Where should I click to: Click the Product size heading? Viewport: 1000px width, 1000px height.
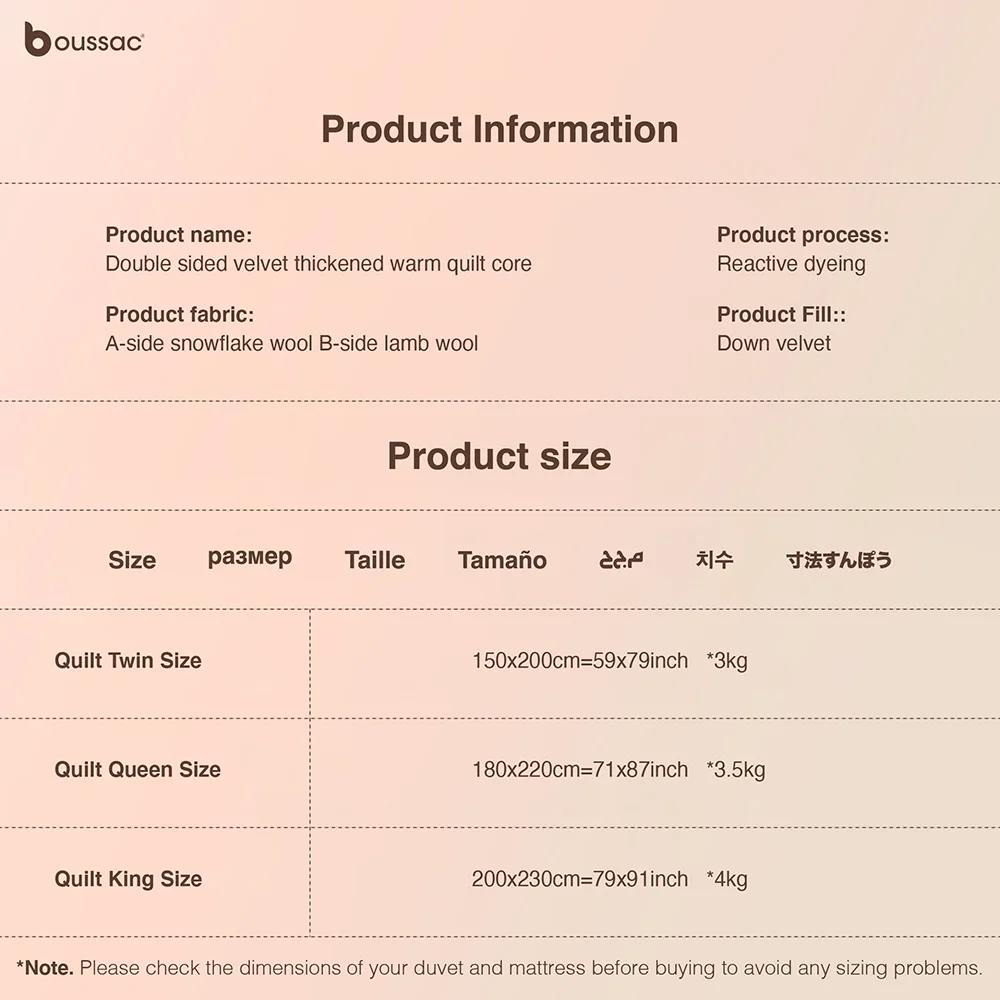click(x=499, y=456)
